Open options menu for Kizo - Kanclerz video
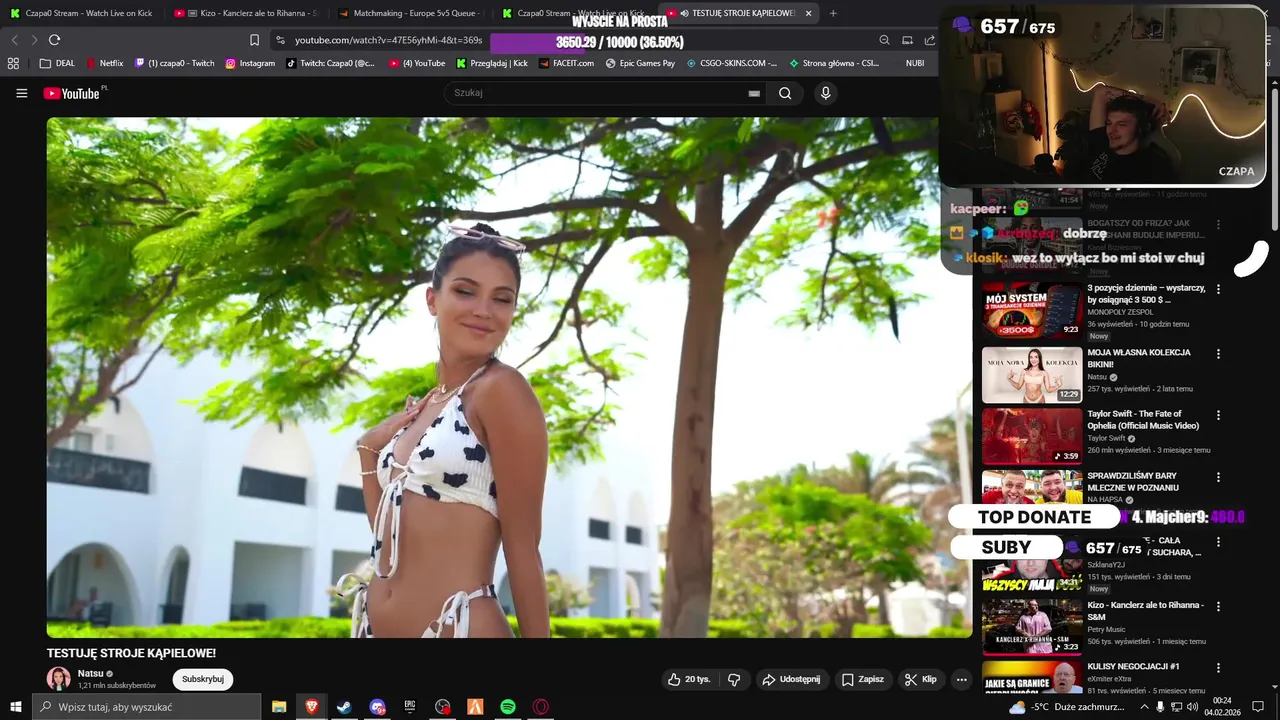This screenshot has width=1280, height=720. [x=1218, y=606]
